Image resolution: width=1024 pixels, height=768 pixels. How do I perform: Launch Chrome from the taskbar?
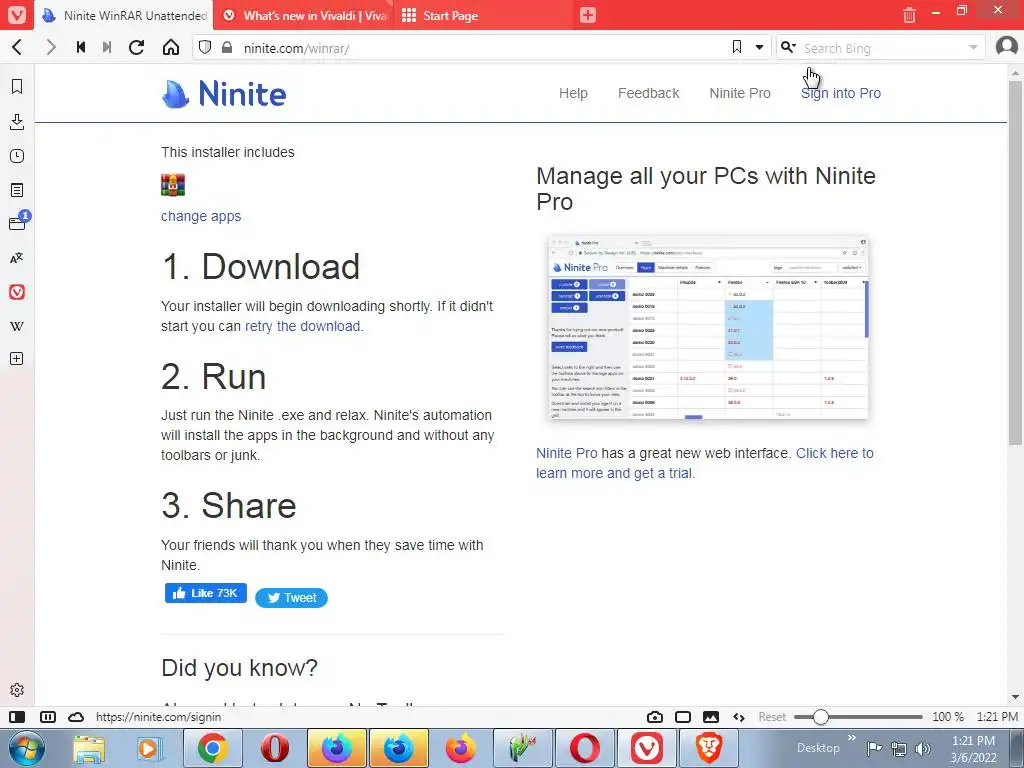point(213,748)
